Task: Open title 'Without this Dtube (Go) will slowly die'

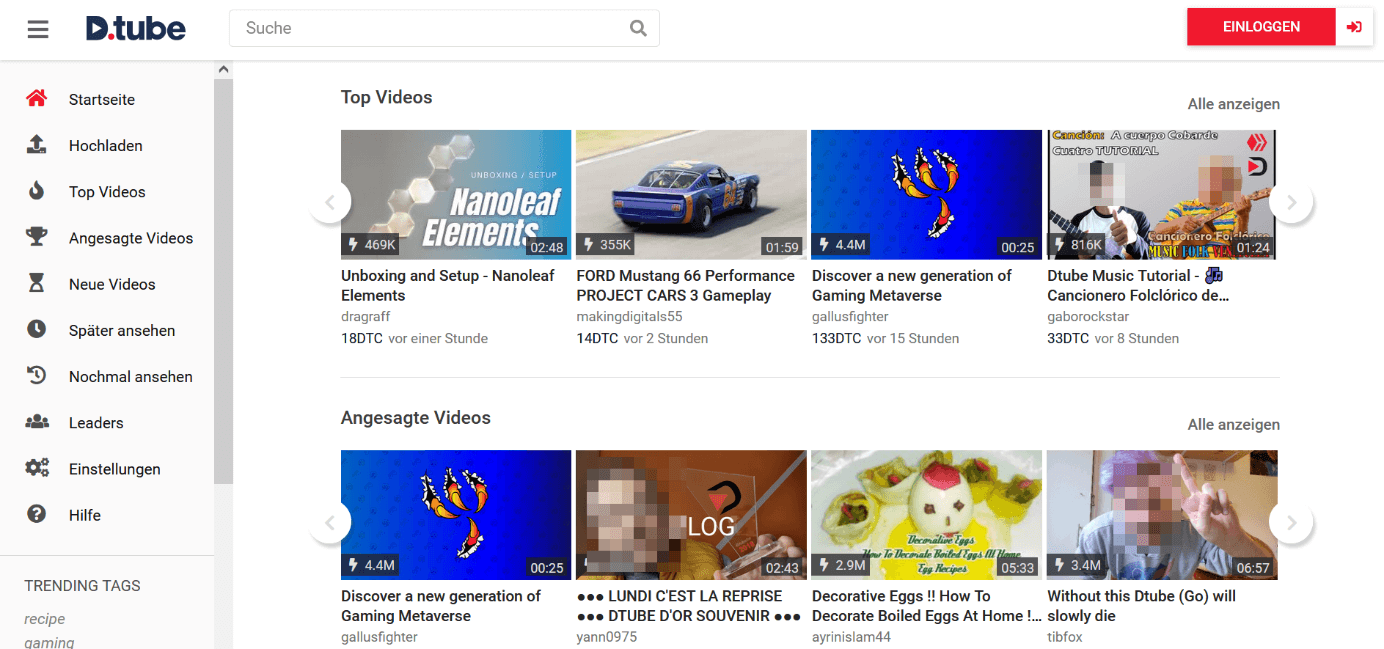Action: pos(1141,606)
